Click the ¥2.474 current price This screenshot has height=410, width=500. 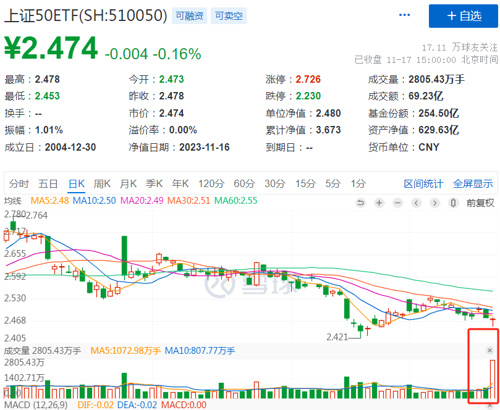click(x=51, y=48)
